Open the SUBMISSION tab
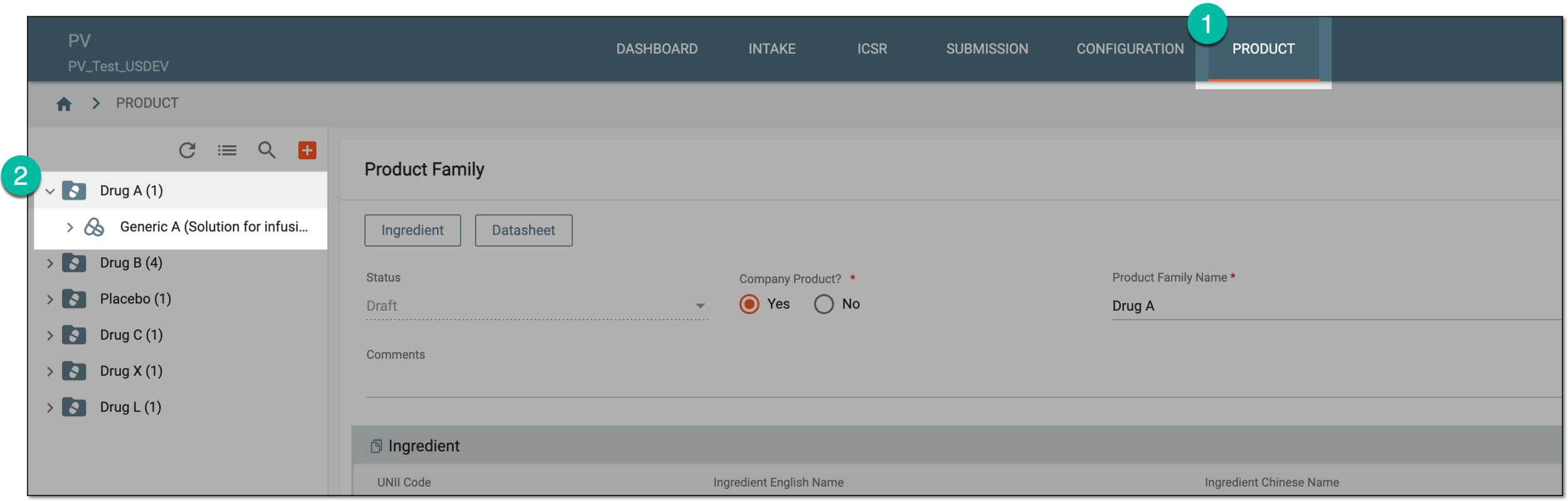Screen dimensions: 1568x501 point(987,49)
